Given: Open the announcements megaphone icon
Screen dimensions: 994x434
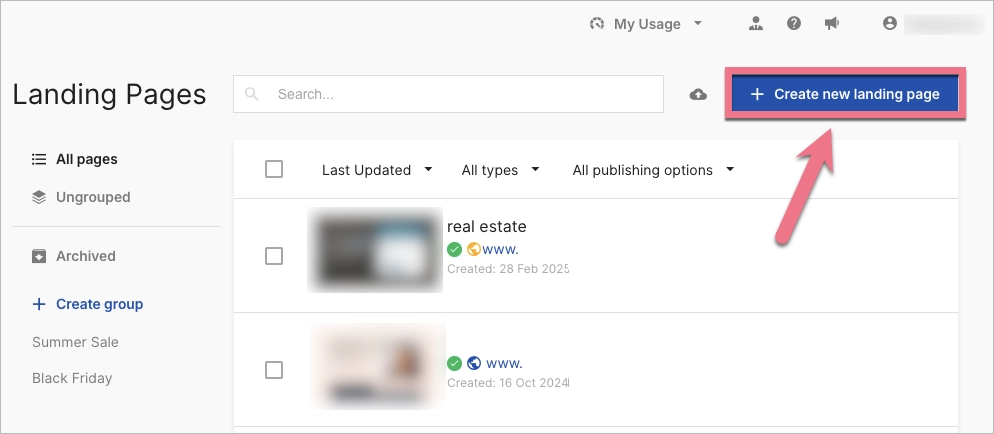Looking at the screenshot, I should tap(832, 23).
